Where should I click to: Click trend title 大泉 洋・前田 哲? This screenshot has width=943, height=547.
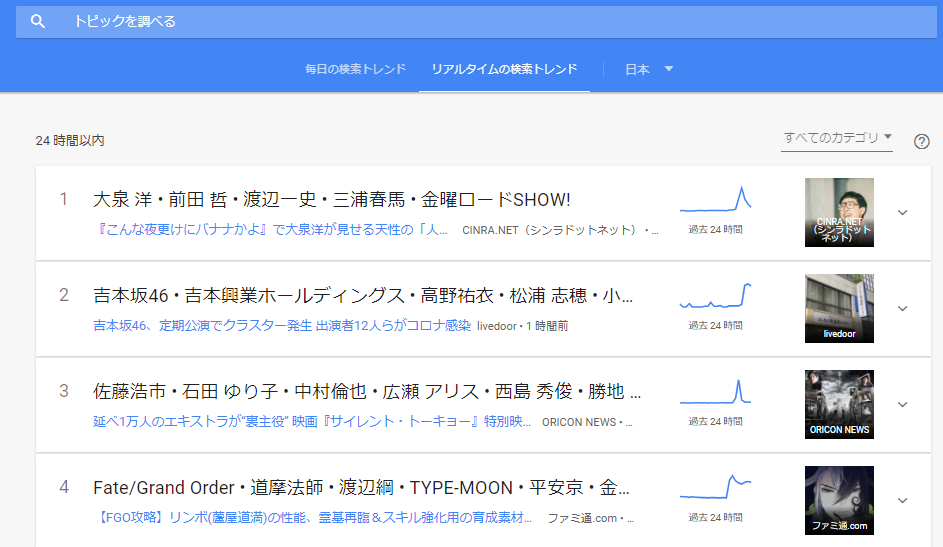(x=331, y=200)
